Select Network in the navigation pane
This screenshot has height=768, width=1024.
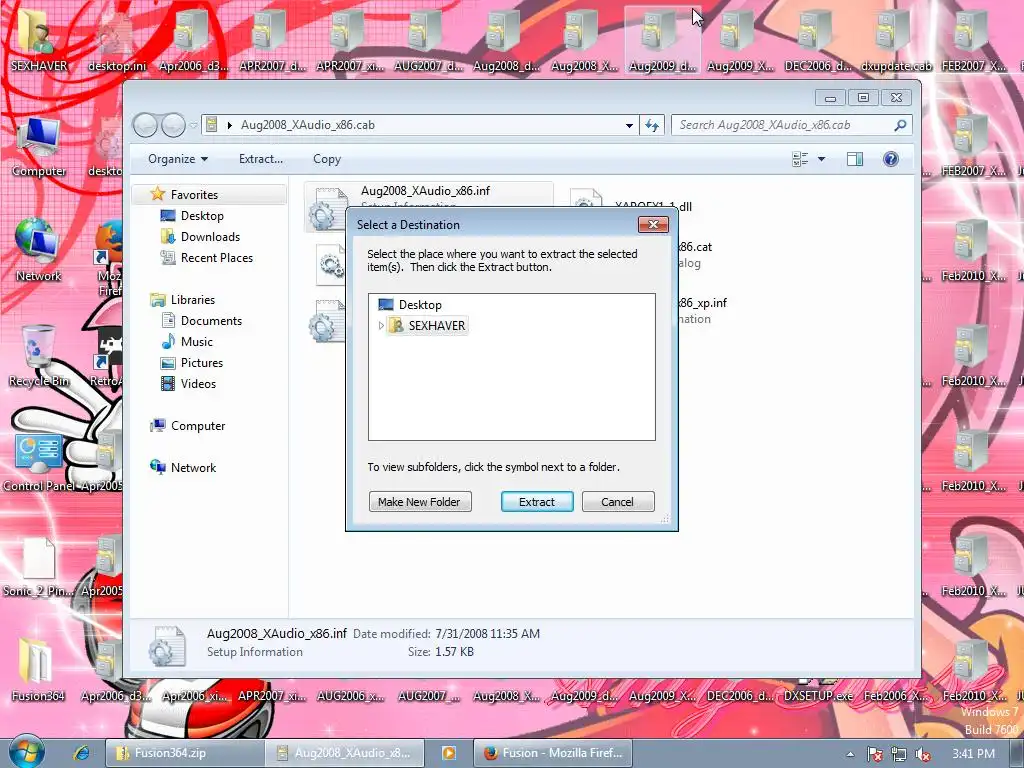193,468
